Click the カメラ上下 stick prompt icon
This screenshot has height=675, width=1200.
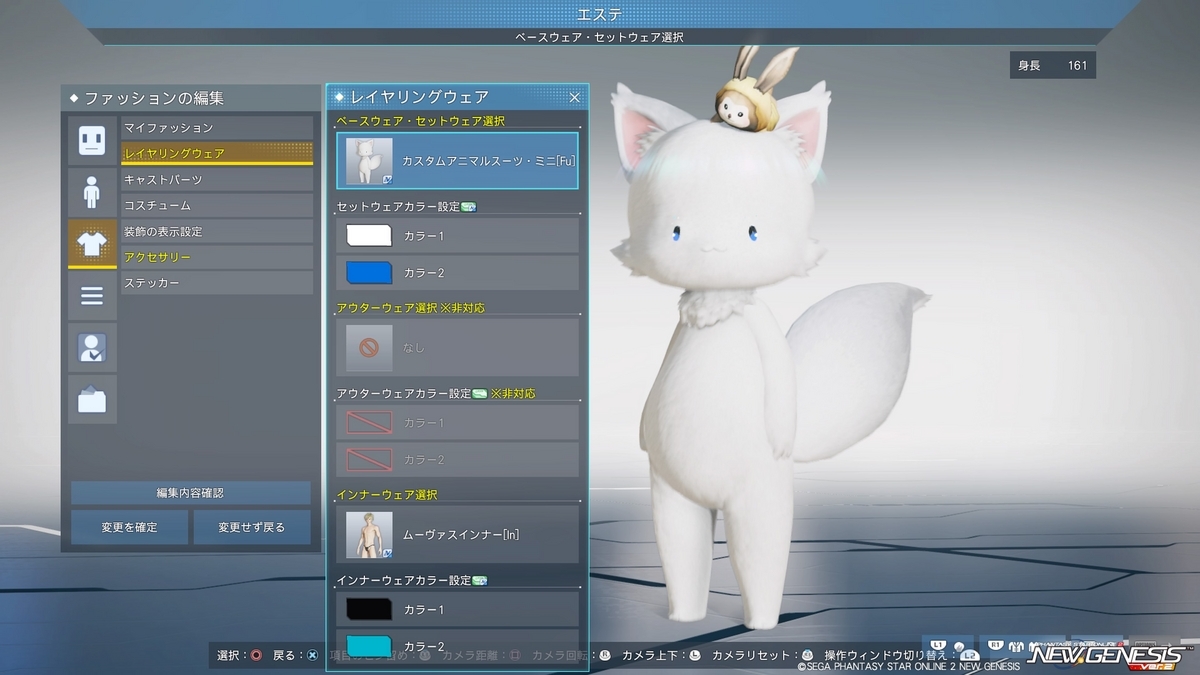[x=695, y=655]
